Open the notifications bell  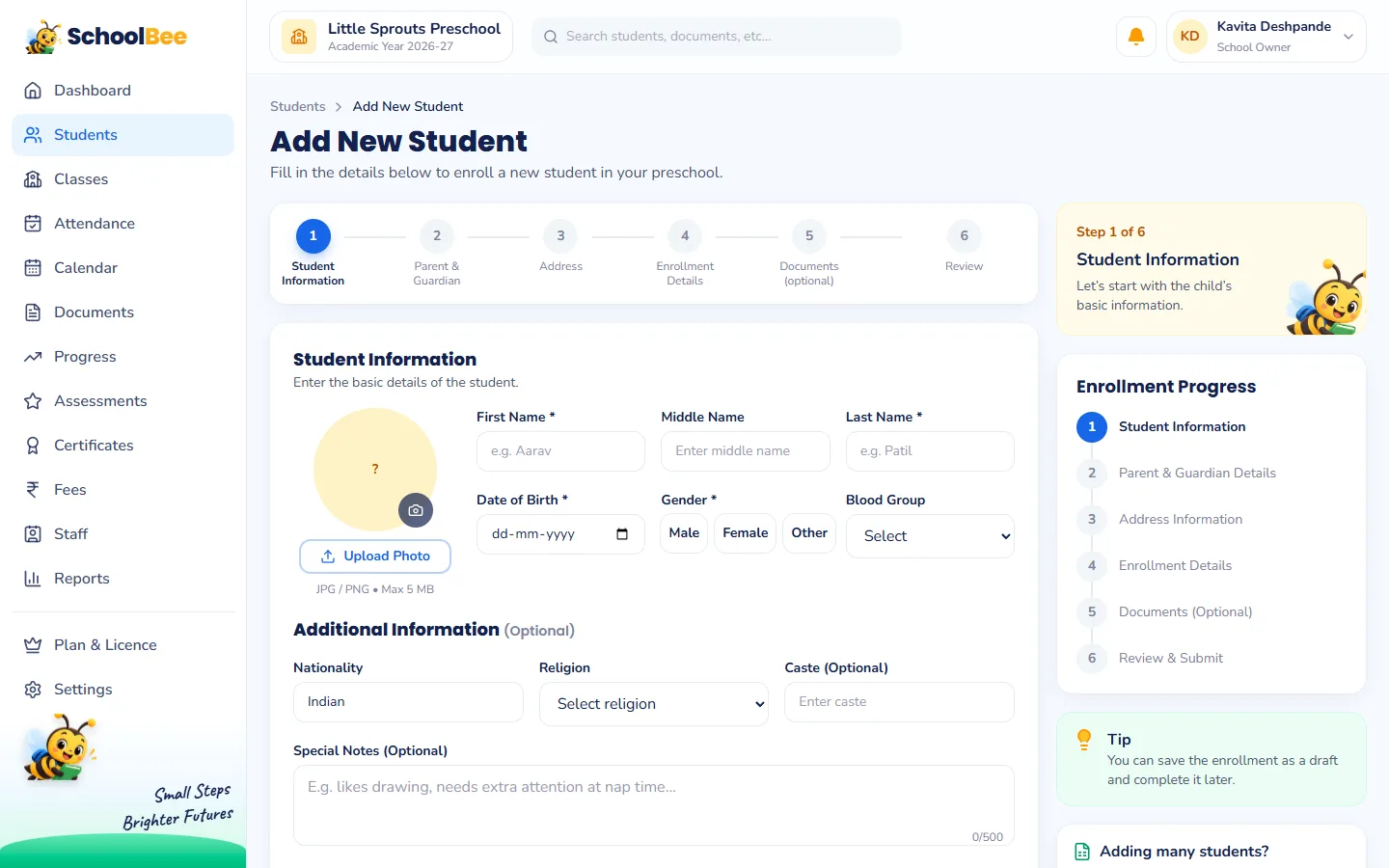click(1136, 37)
